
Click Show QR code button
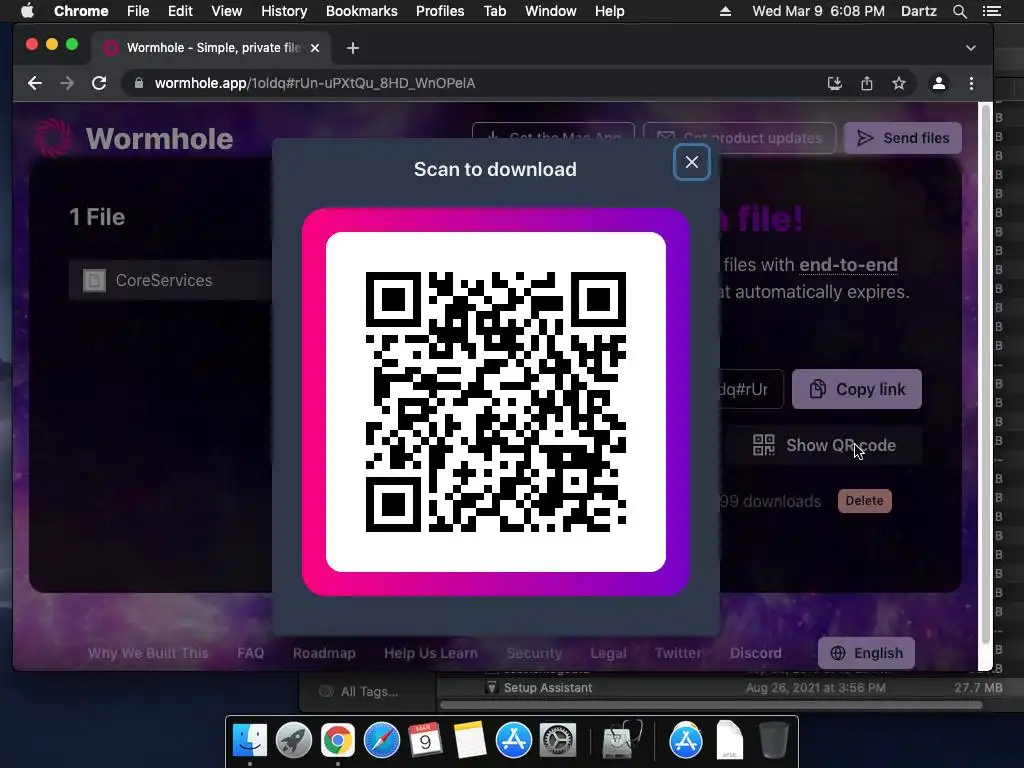coord(824,445)
